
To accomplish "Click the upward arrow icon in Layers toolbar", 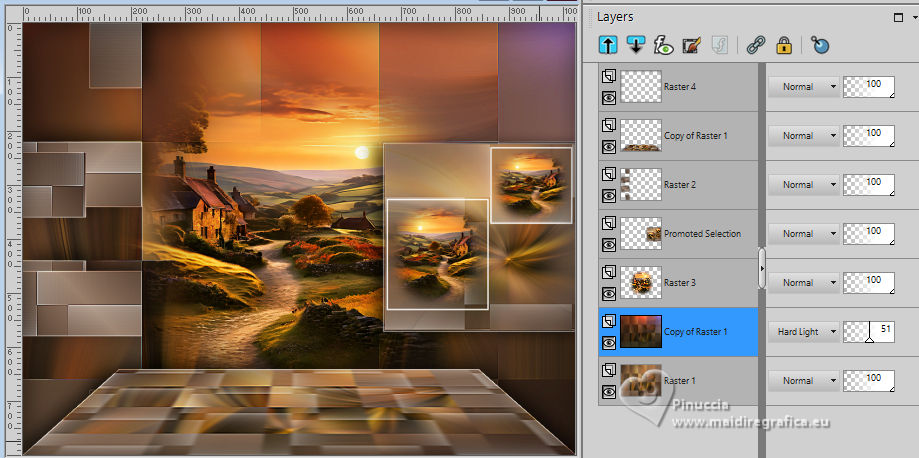I will click(x=608, y=45).
